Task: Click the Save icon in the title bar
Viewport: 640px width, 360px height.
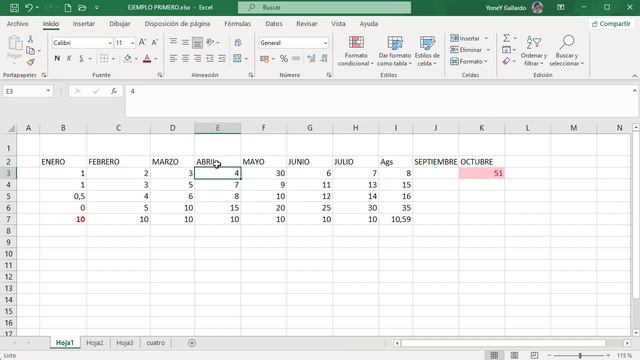Action: (x=14, y=7)
